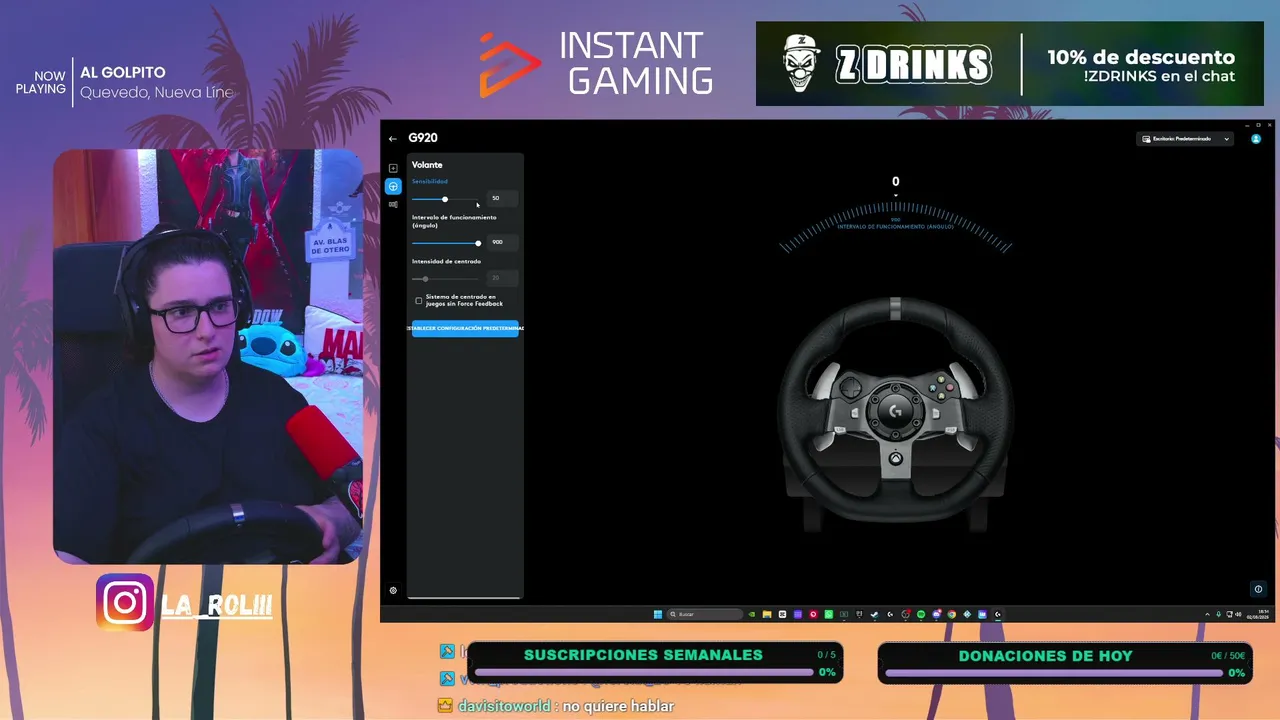This screenshot has width=1280, height=720.
Task: Close the G HUB window
Action: coord(1269,125)
